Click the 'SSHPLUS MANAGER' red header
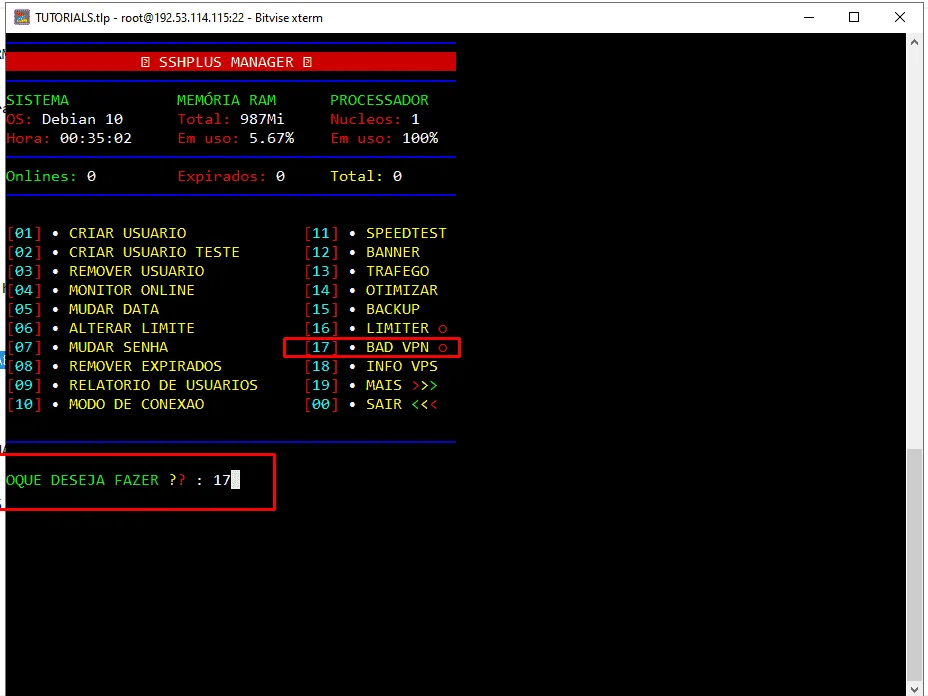Screen dimensions: 928x696 click(231, 62)
